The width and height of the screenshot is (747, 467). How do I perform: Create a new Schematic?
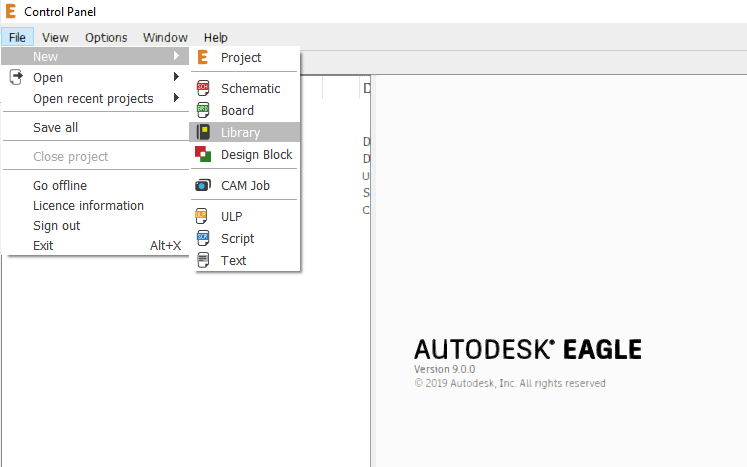(245, 88)
